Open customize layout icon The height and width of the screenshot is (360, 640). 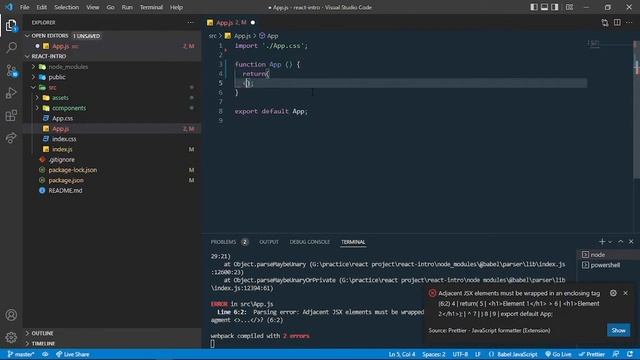569,7
